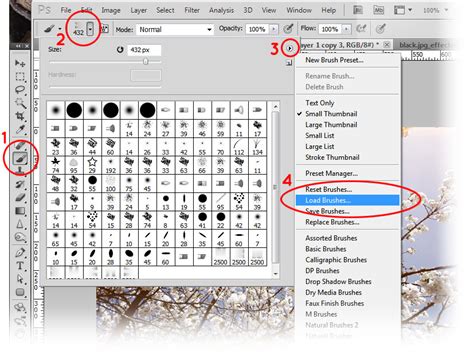Select the Clone Stamp tool
This screenshot has width=474, height=363.
(x=20, y=171)
